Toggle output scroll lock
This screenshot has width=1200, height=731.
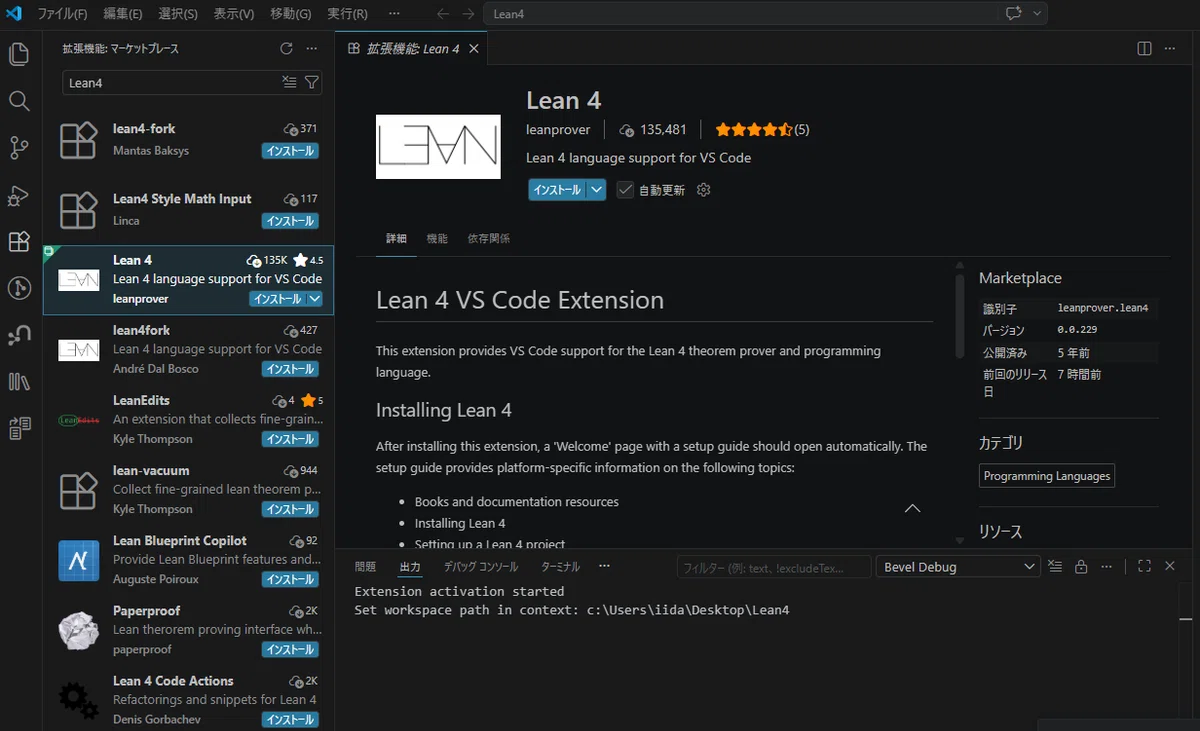(1081, 566)
